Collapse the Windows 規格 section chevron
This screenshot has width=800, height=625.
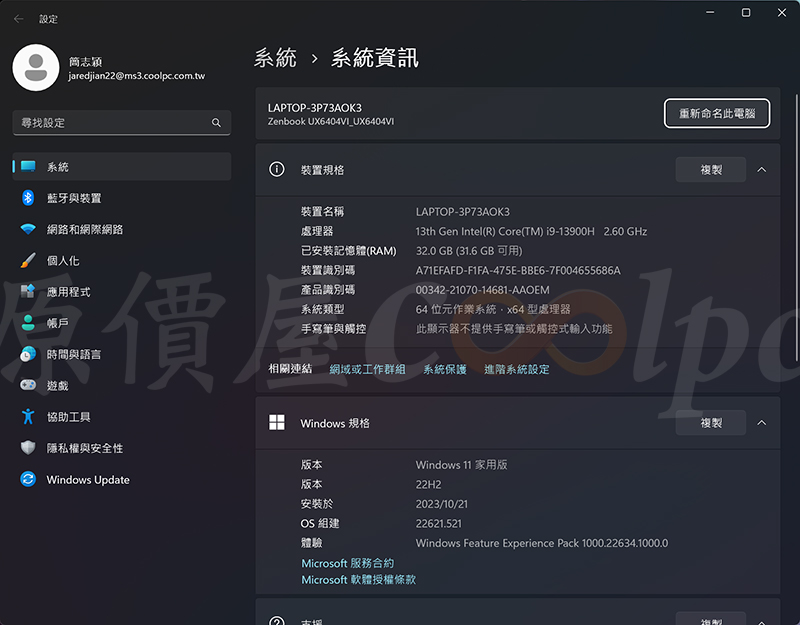pyautogui.click(x=761, y=423)
